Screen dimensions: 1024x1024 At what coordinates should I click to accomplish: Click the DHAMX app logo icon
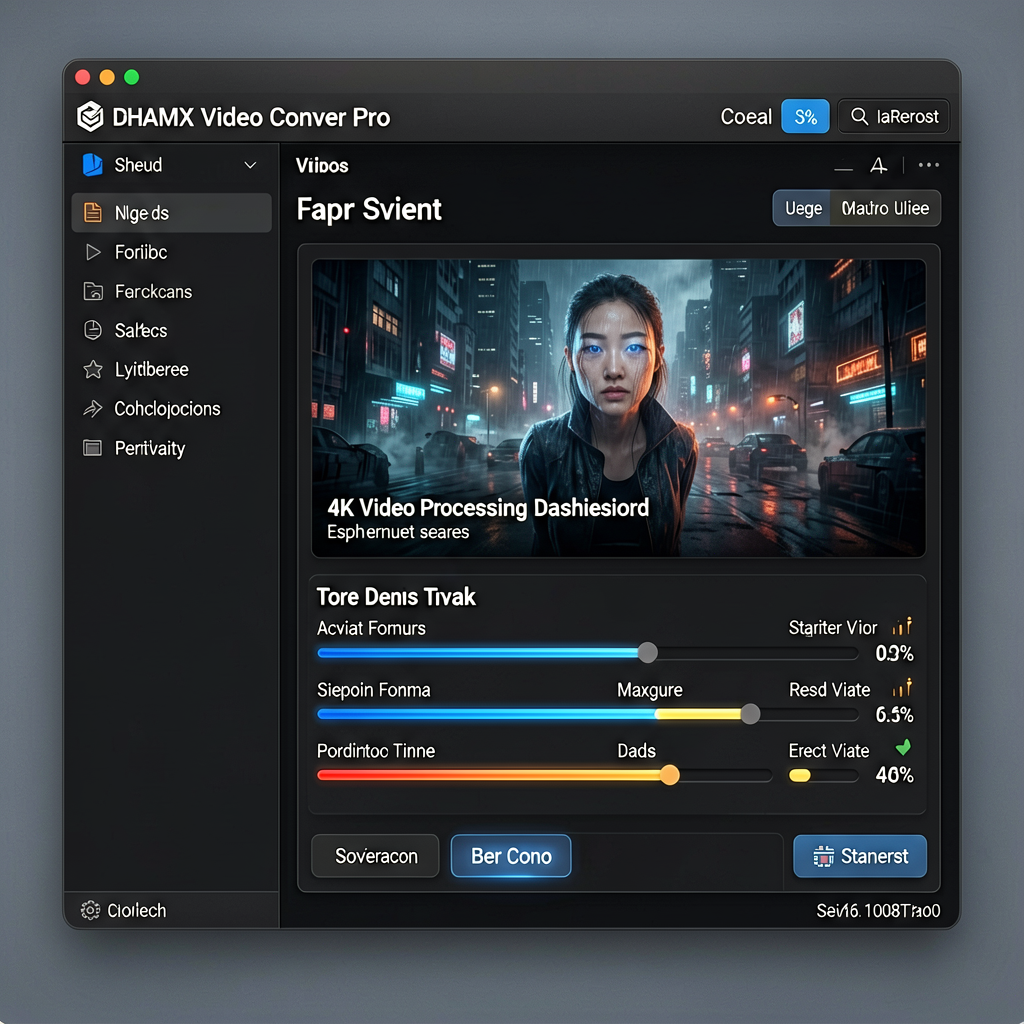pos(90,117)
